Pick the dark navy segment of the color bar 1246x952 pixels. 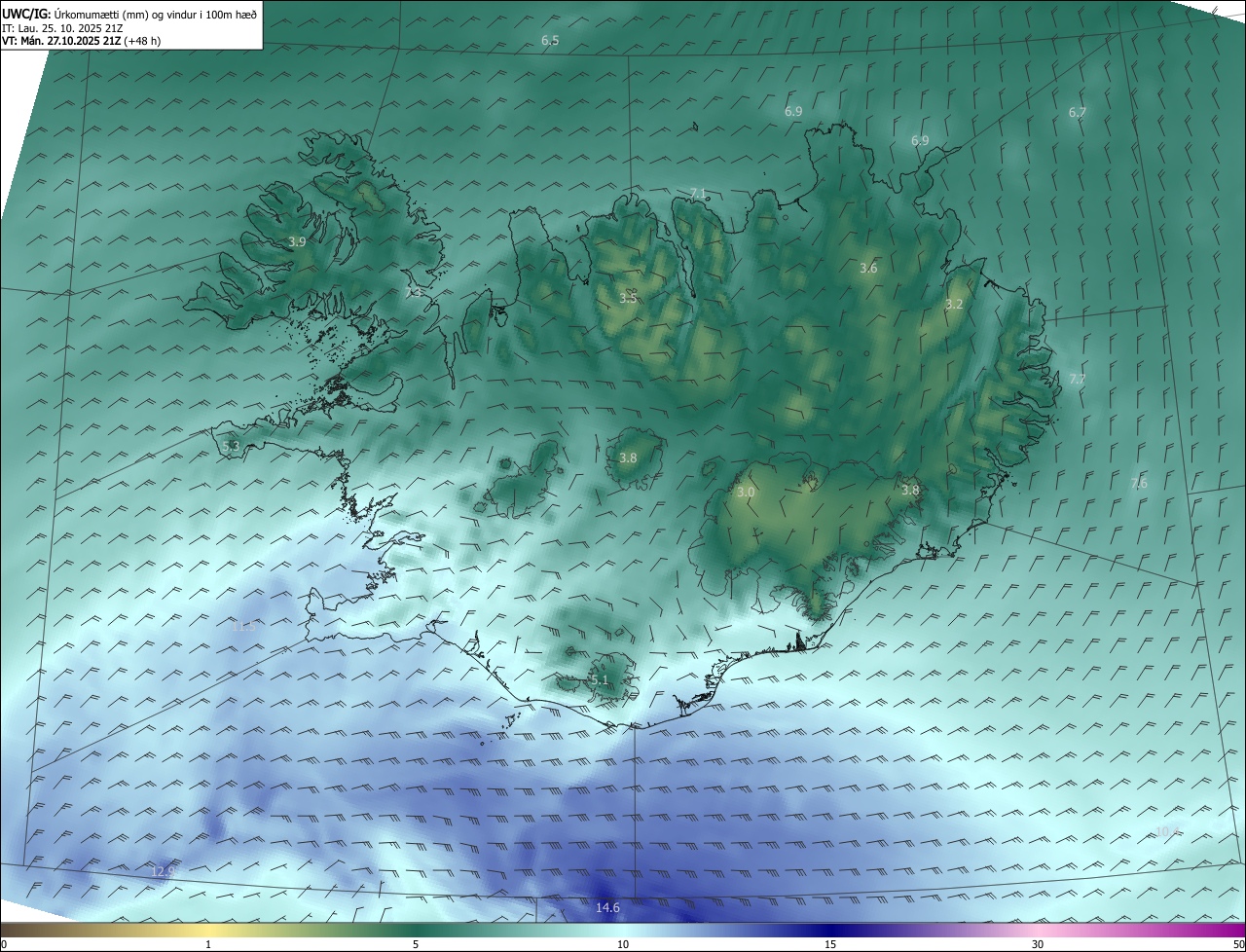(830, 931)
